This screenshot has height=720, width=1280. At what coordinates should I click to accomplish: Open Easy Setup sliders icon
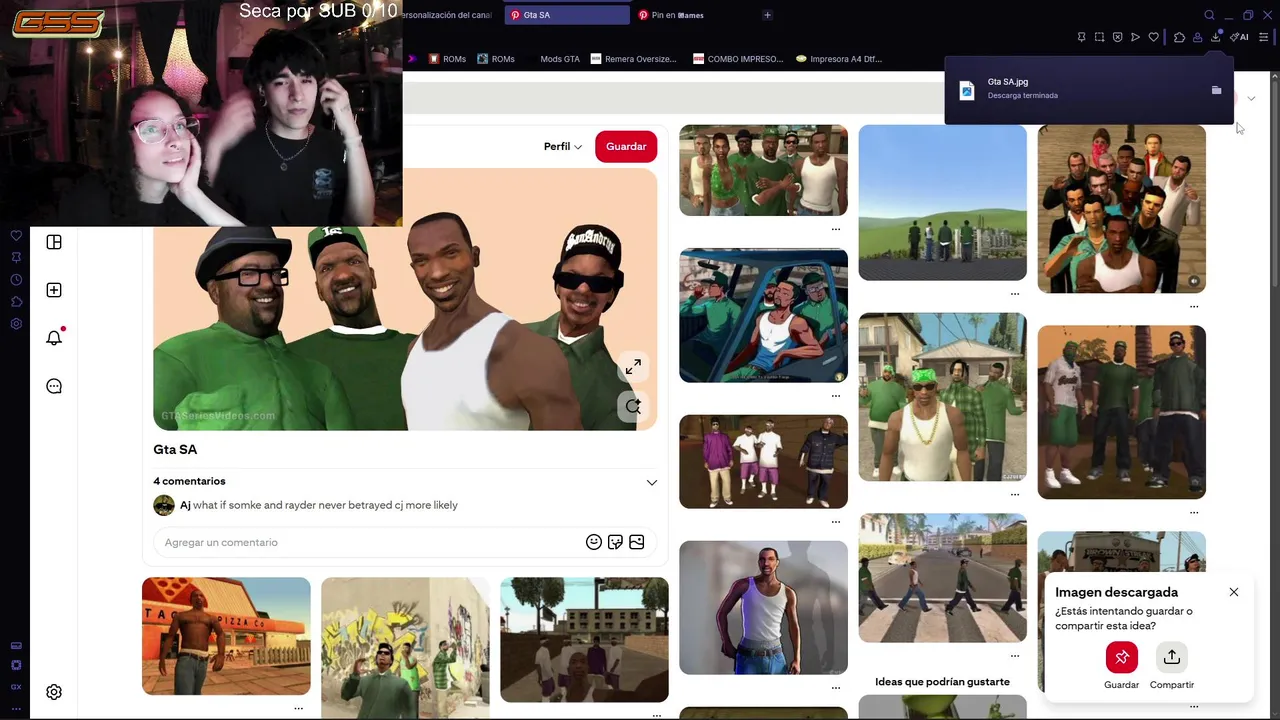[1264, 37]
